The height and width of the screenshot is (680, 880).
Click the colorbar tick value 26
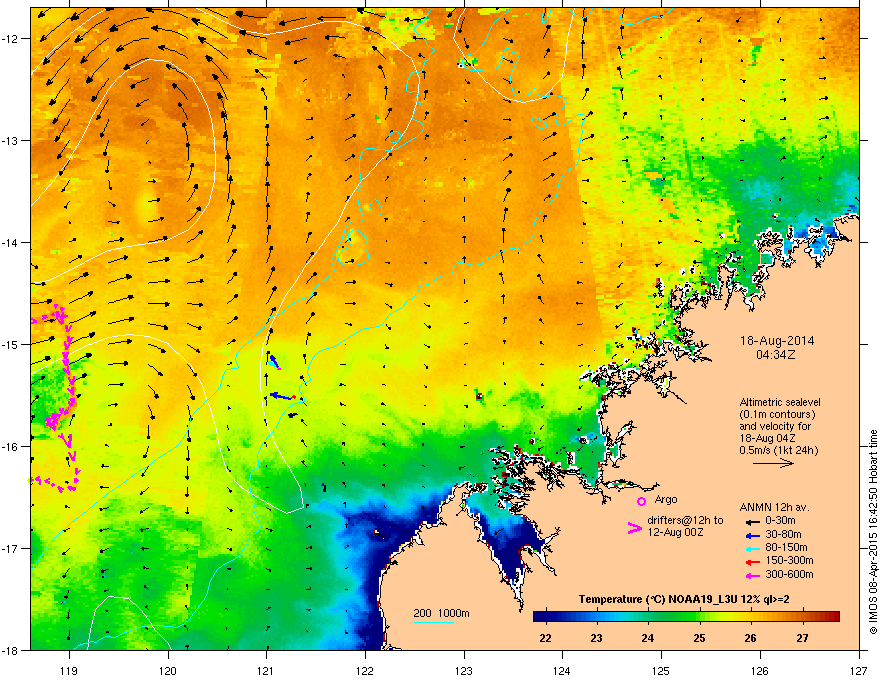(x=750, y=638)
